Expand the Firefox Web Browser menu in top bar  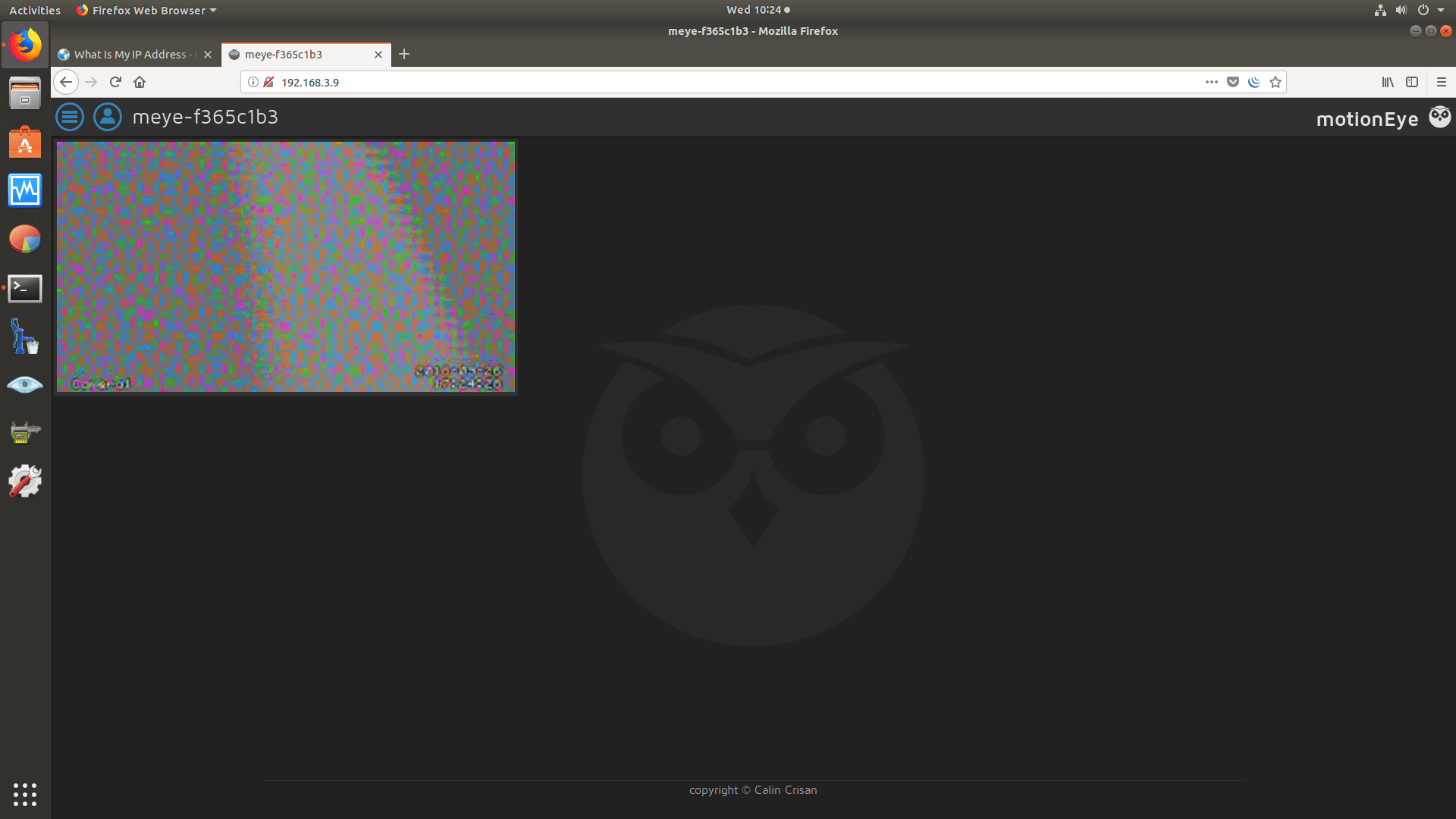coord(146,10)
